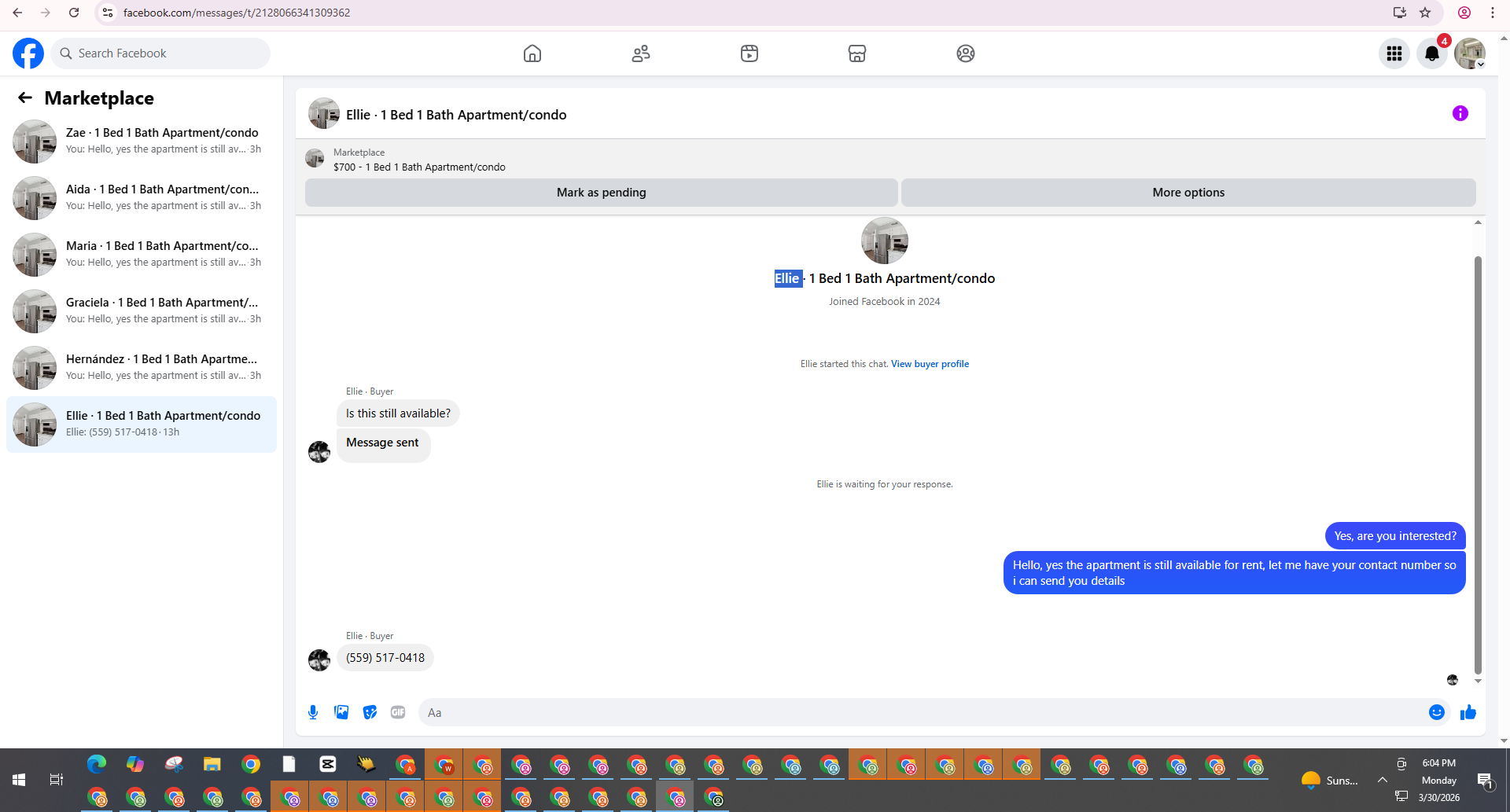Click the install app icon in address bar

pyautogui.click(x=1400, y=13)
